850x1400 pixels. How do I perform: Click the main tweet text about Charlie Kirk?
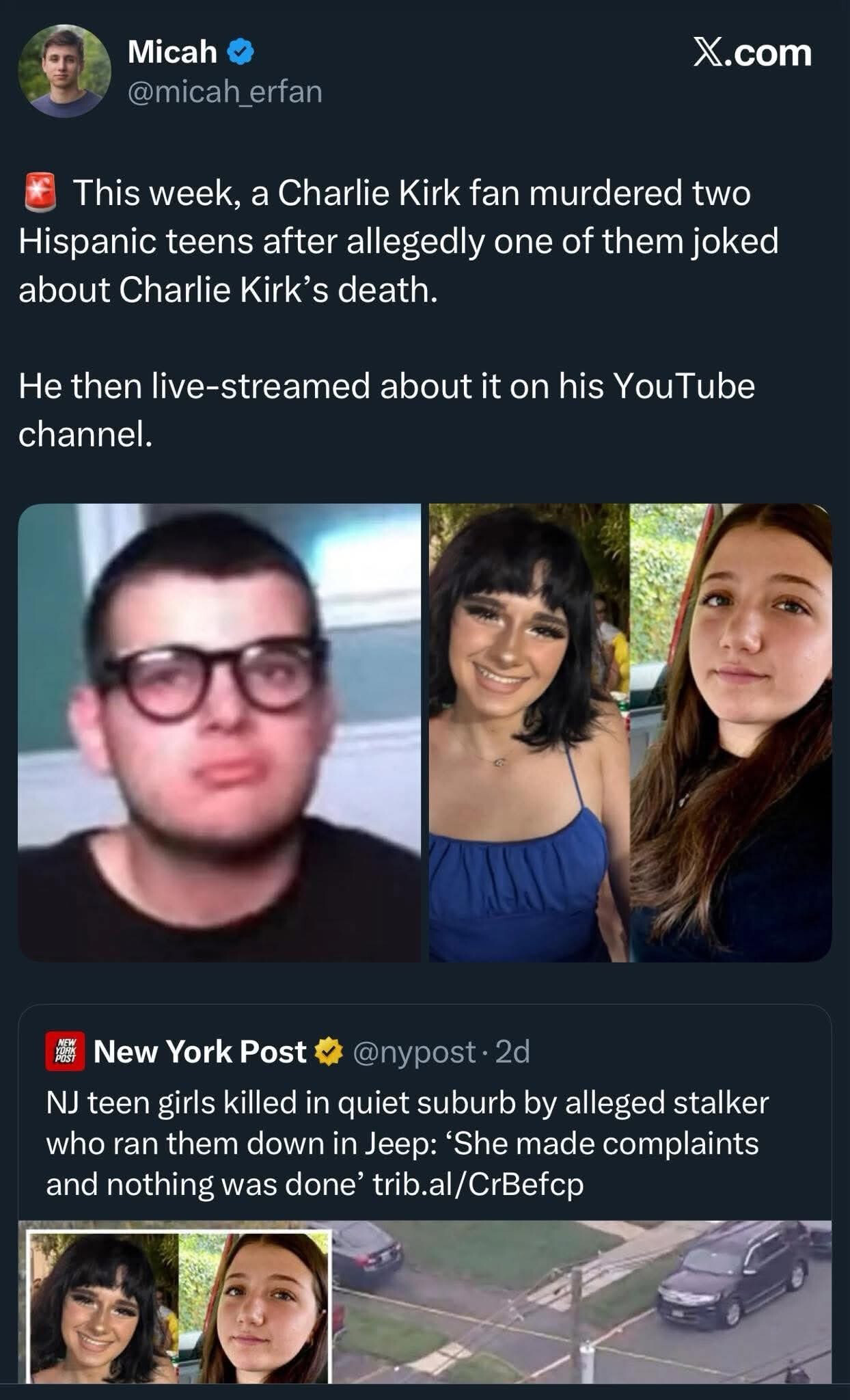pos(398,241)
